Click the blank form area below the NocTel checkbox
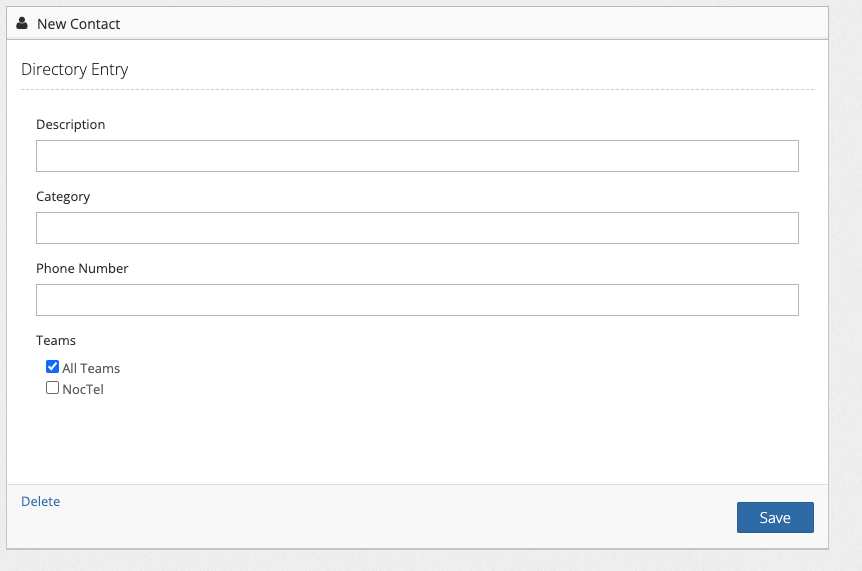Screen dimensions: 862x571 coord(417,440)
